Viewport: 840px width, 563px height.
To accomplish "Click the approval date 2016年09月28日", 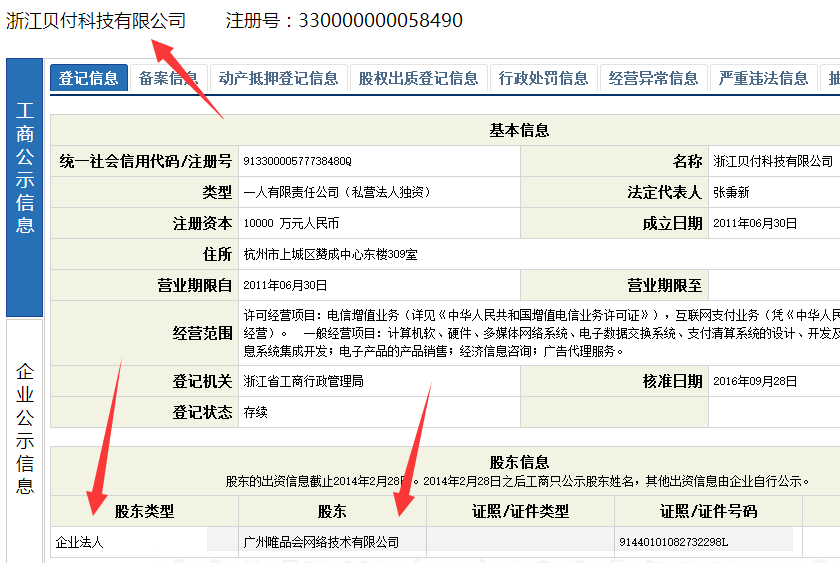I will (755, 381).
